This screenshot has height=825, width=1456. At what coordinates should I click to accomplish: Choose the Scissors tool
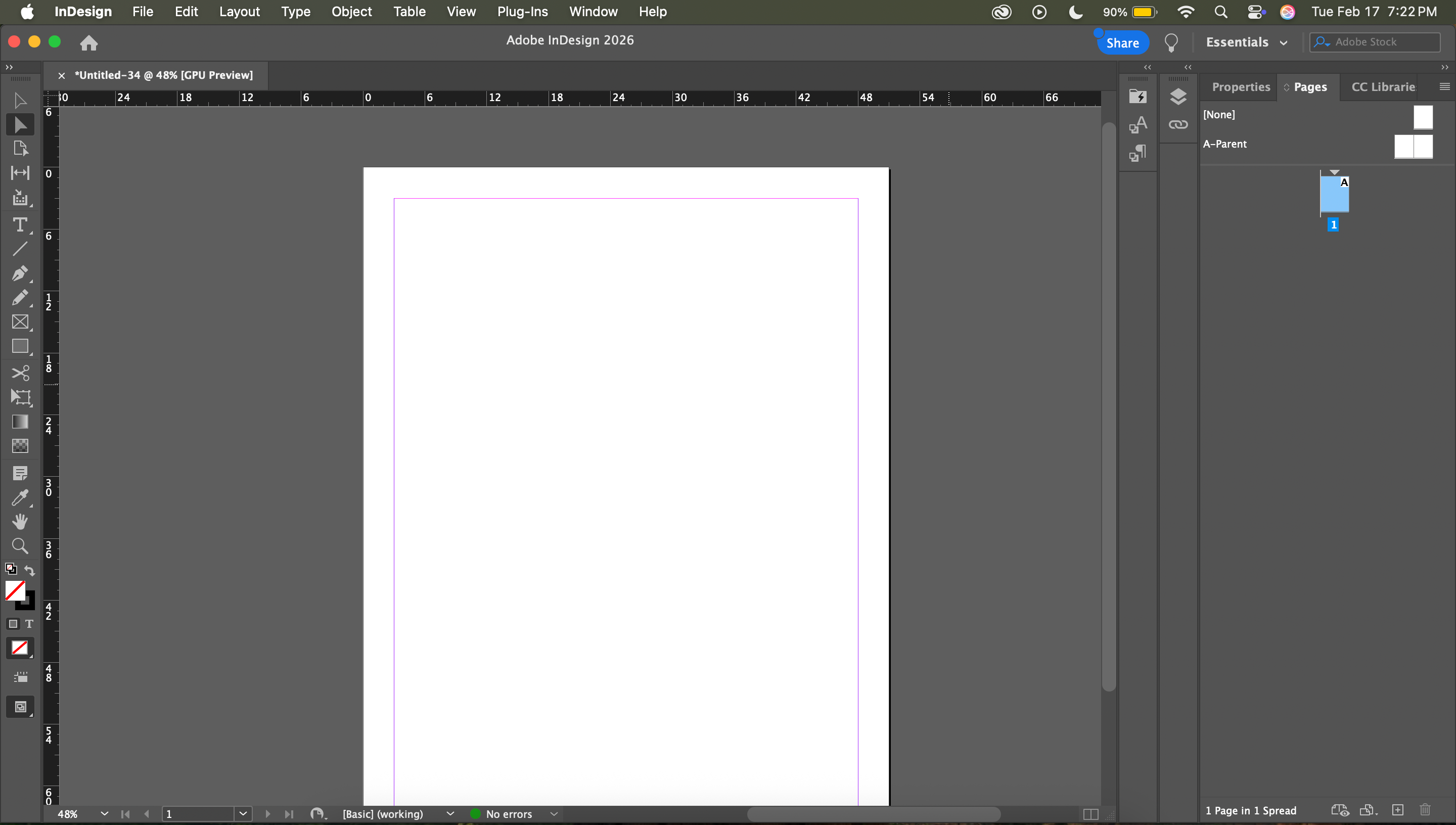pyautogui.click(x=20, y=373)
